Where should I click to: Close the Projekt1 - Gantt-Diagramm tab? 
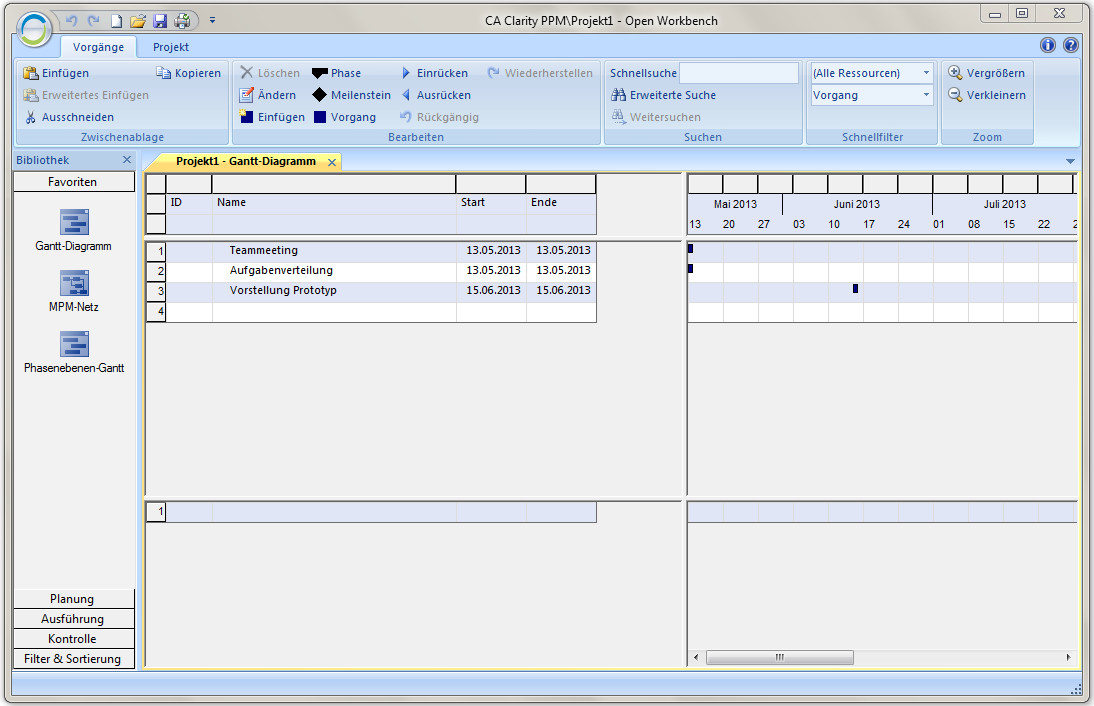332,163
